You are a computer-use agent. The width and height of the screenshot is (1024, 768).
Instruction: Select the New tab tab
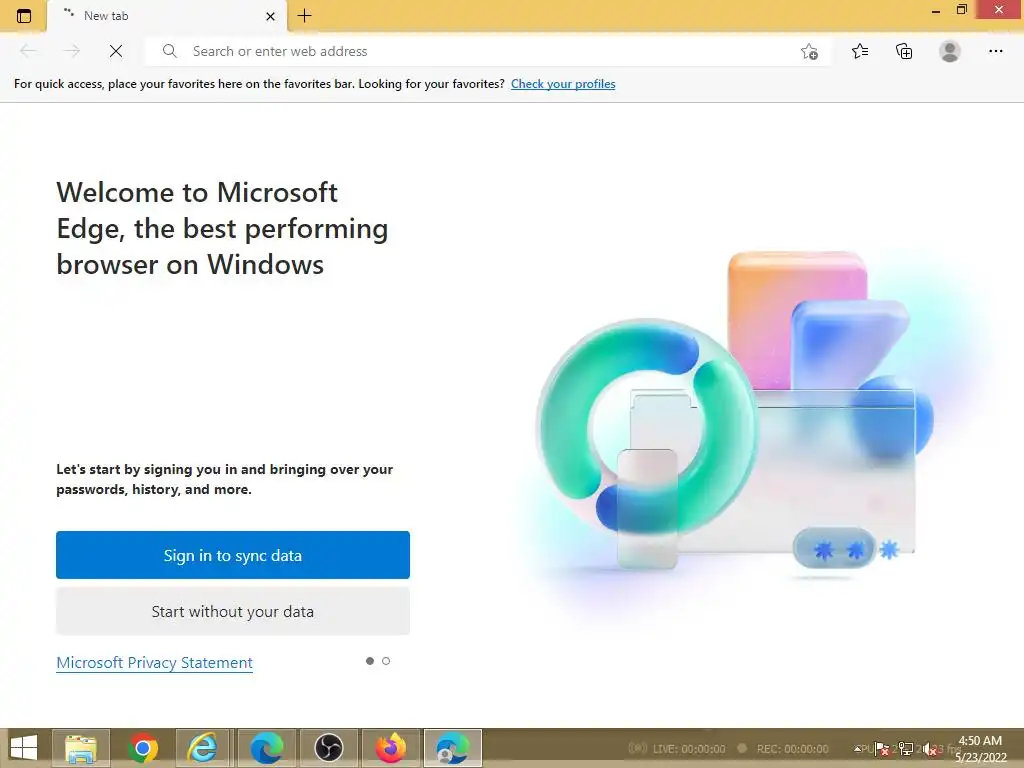(167, 16)
